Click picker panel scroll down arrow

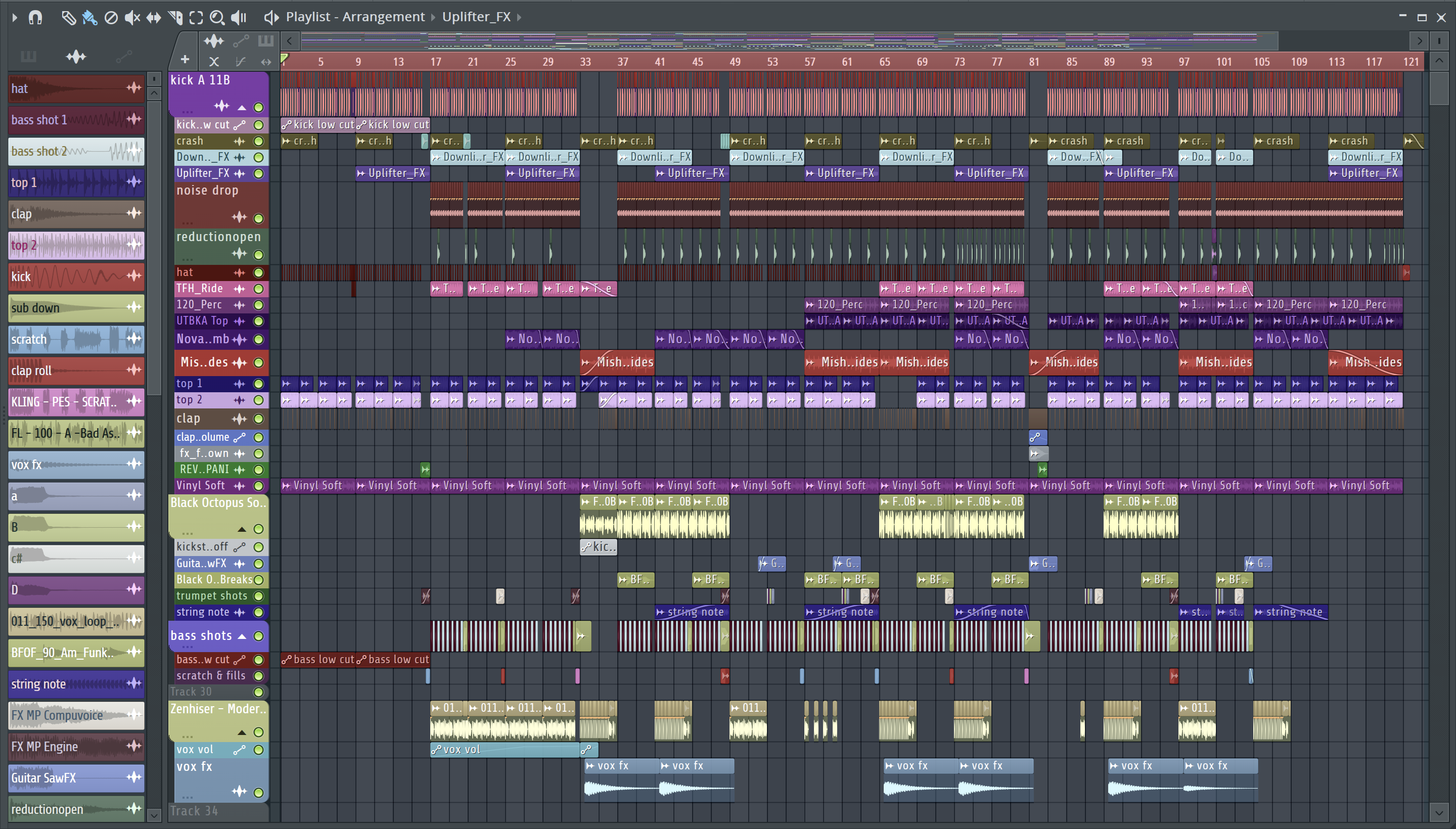pos(154,815)
